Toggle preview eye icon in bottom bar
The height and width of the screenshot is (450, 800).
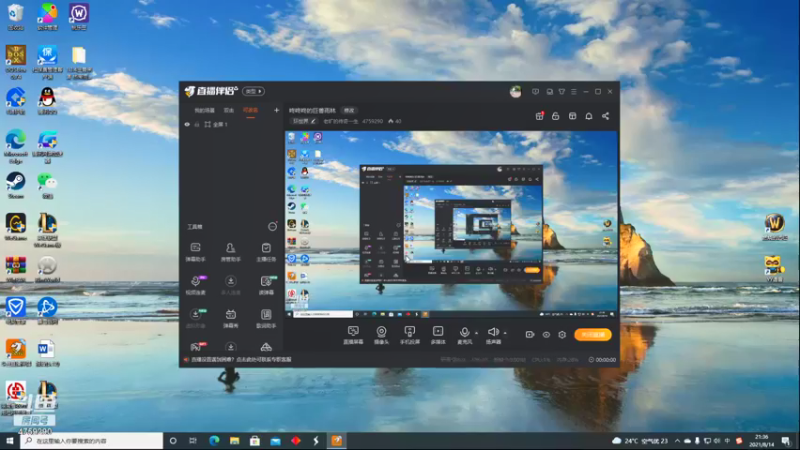[546, 335]
